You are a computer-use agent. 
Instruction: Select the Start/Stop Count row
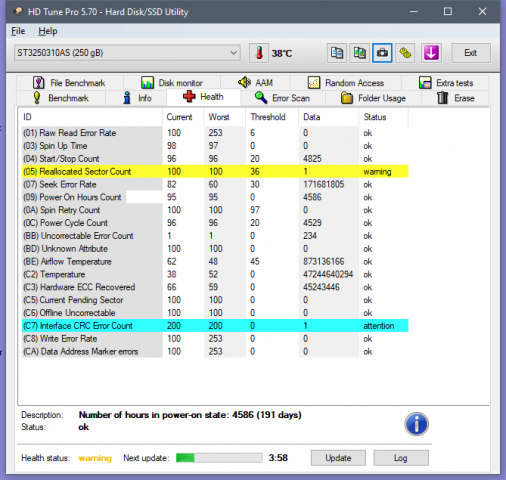[x=215, y=159]
